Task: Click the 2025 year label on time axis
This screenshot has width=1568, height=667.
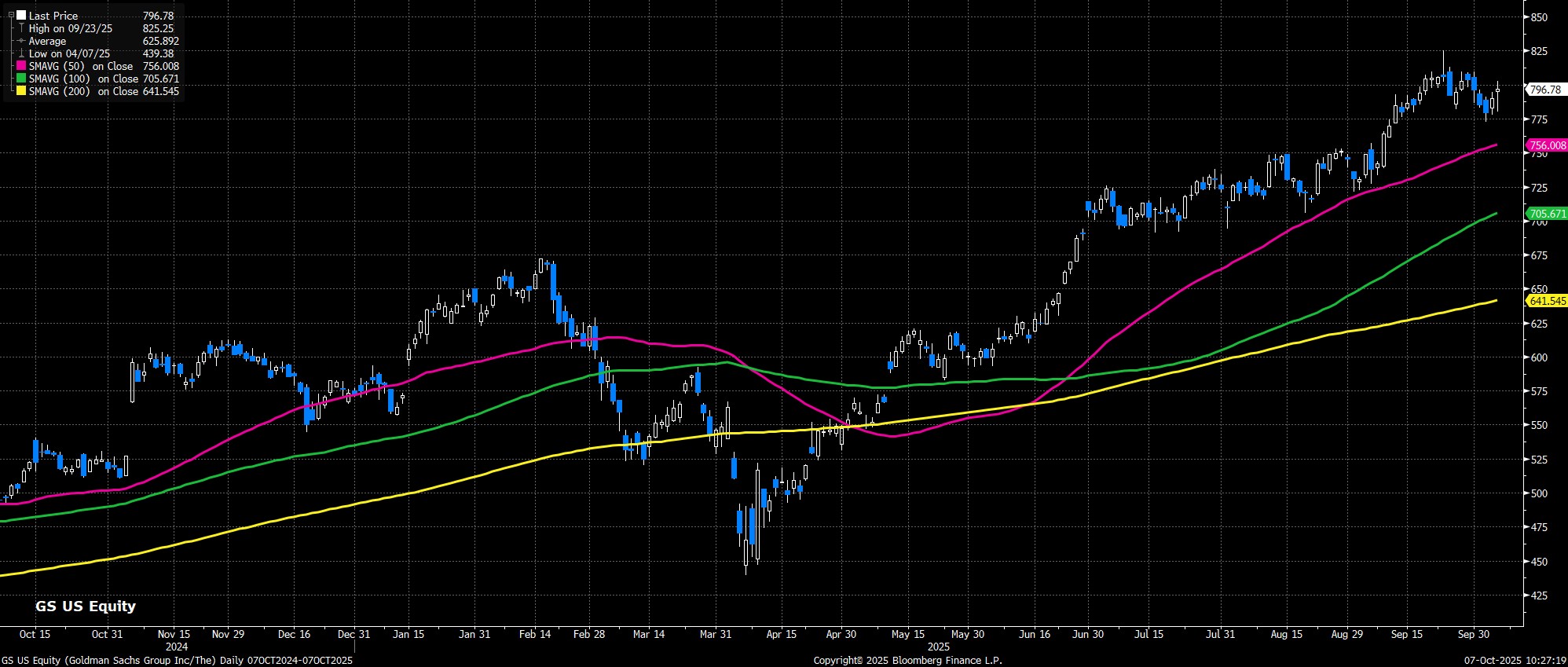Action: [x=939, y=647]
